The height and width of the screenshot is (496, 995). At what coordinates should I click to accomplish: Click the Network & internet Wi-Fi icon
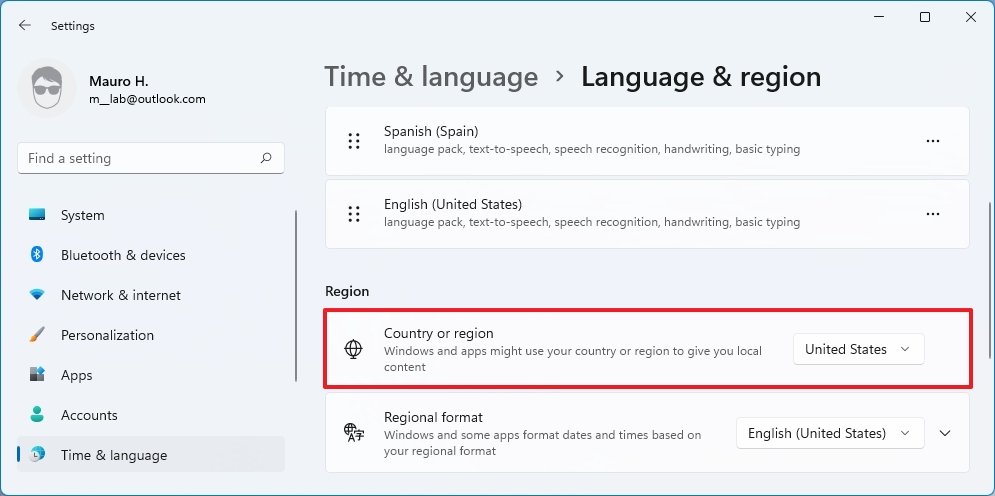tap(38, 295)
